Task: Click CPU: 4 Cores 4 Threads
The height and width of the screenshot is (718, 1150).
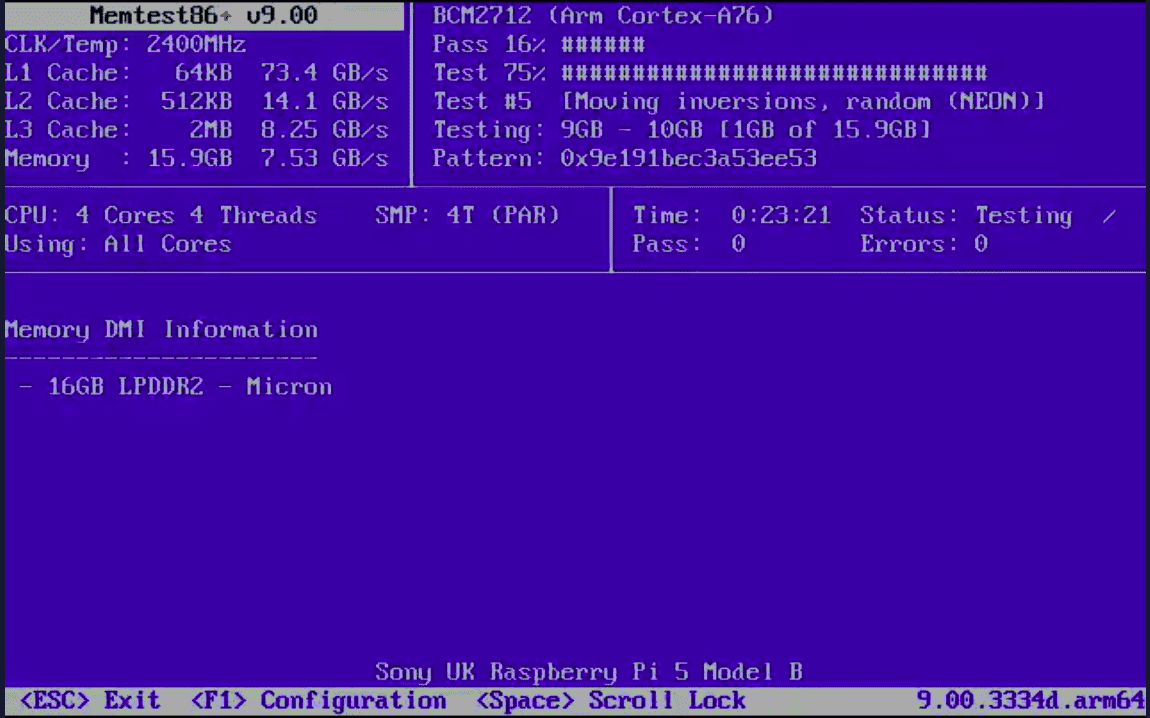Action: [x=161, y=216]
